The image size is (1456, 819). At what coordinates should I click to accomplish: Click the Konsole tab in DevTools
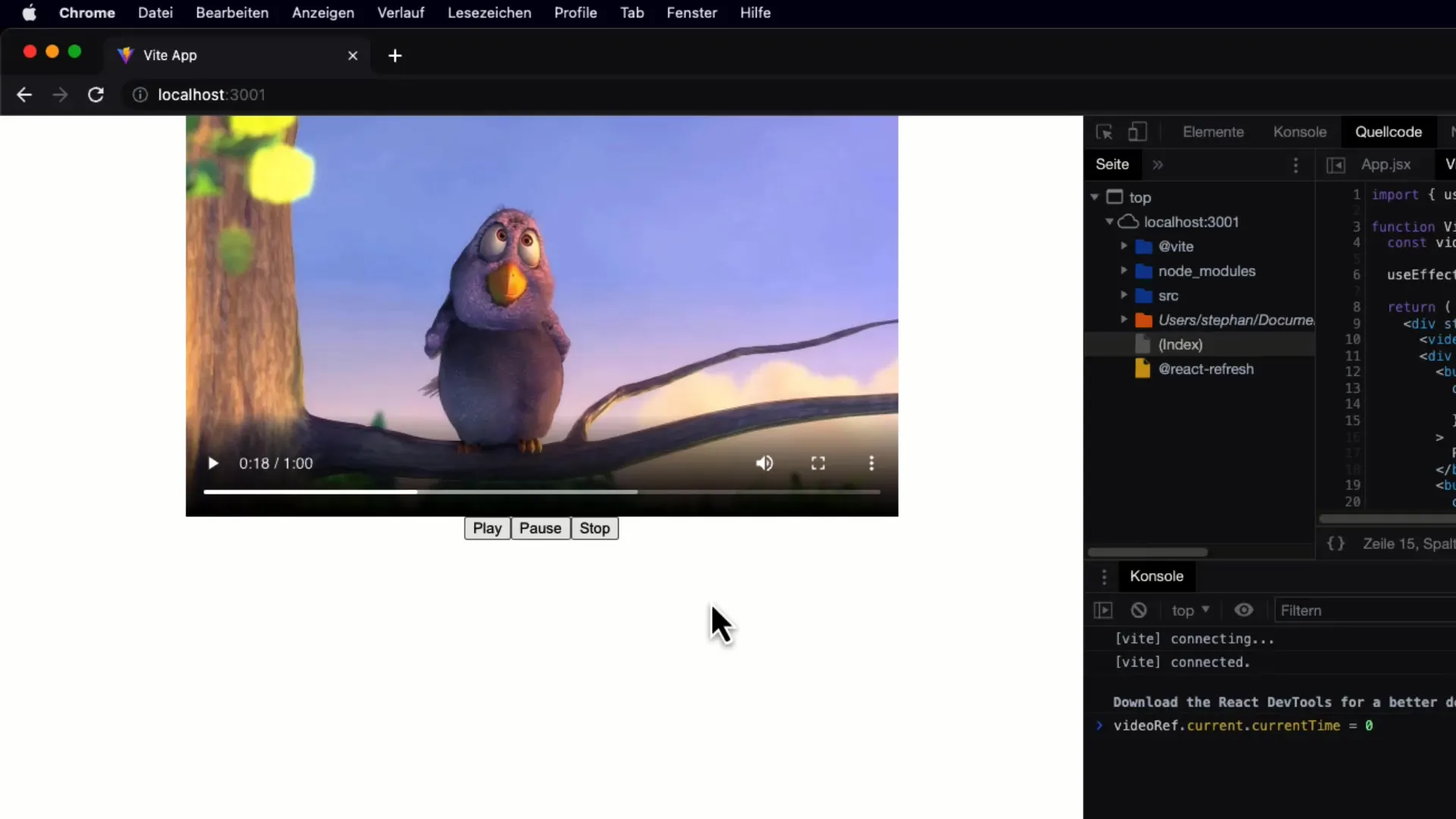click(1300, 131)
